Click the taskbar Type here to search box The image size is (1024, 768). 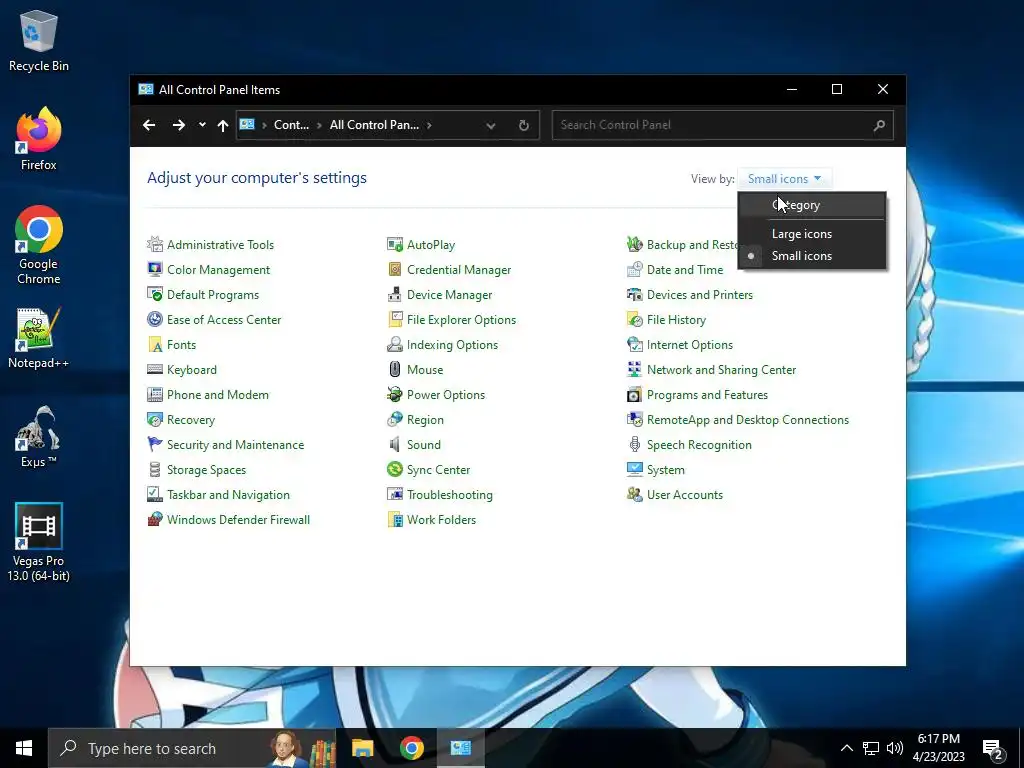(x=192, y=748)
